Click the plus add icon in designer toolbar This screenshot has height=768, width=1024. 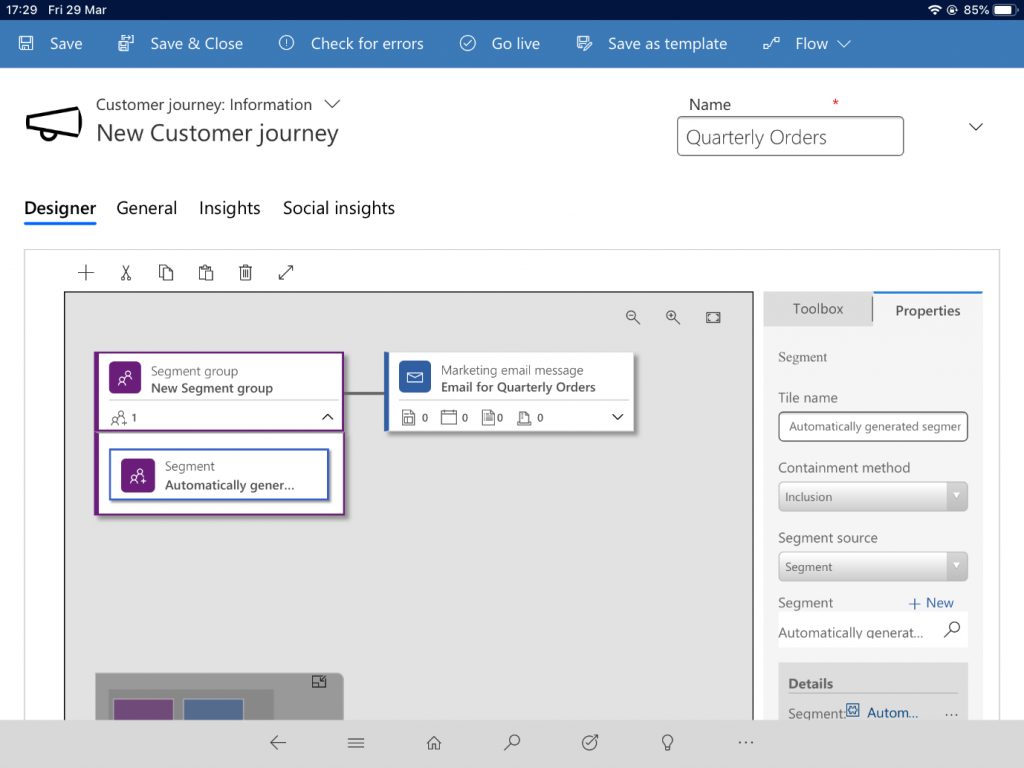point(86,272)
